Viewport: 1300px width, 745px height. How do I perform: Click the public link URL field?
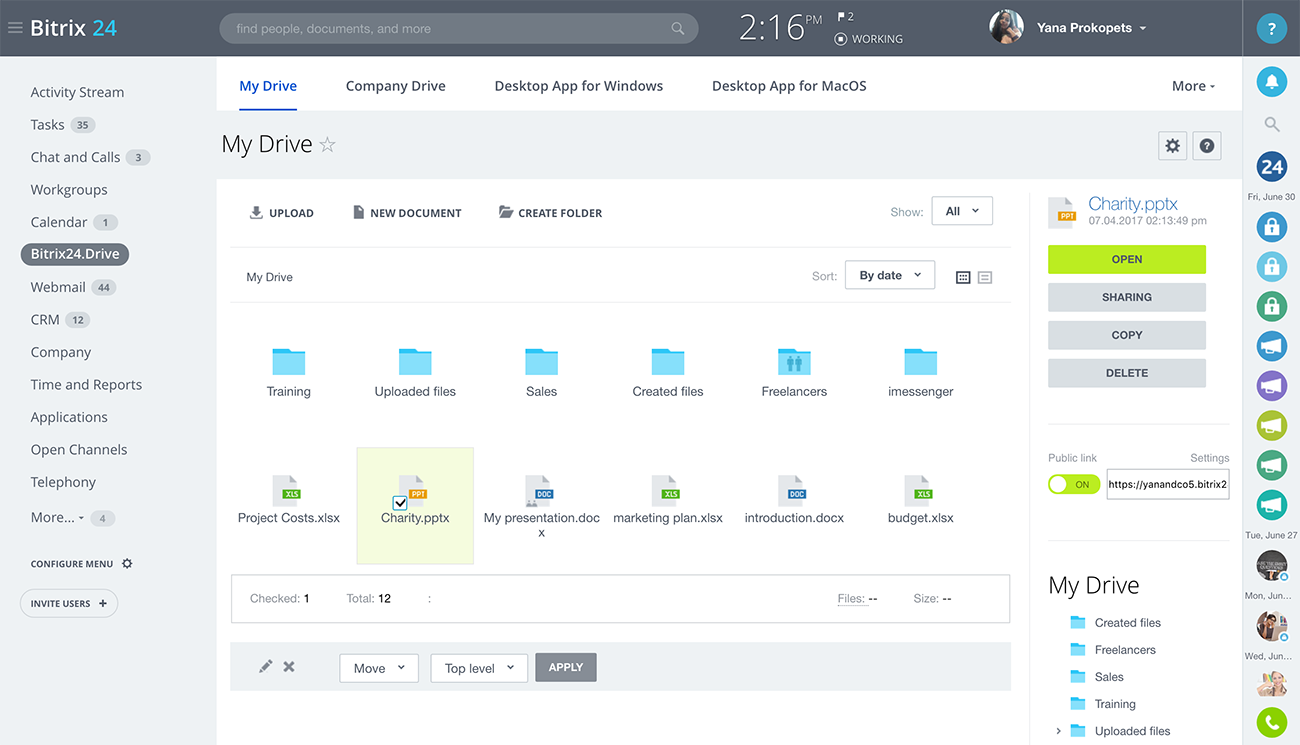(x=1167, y=483)
